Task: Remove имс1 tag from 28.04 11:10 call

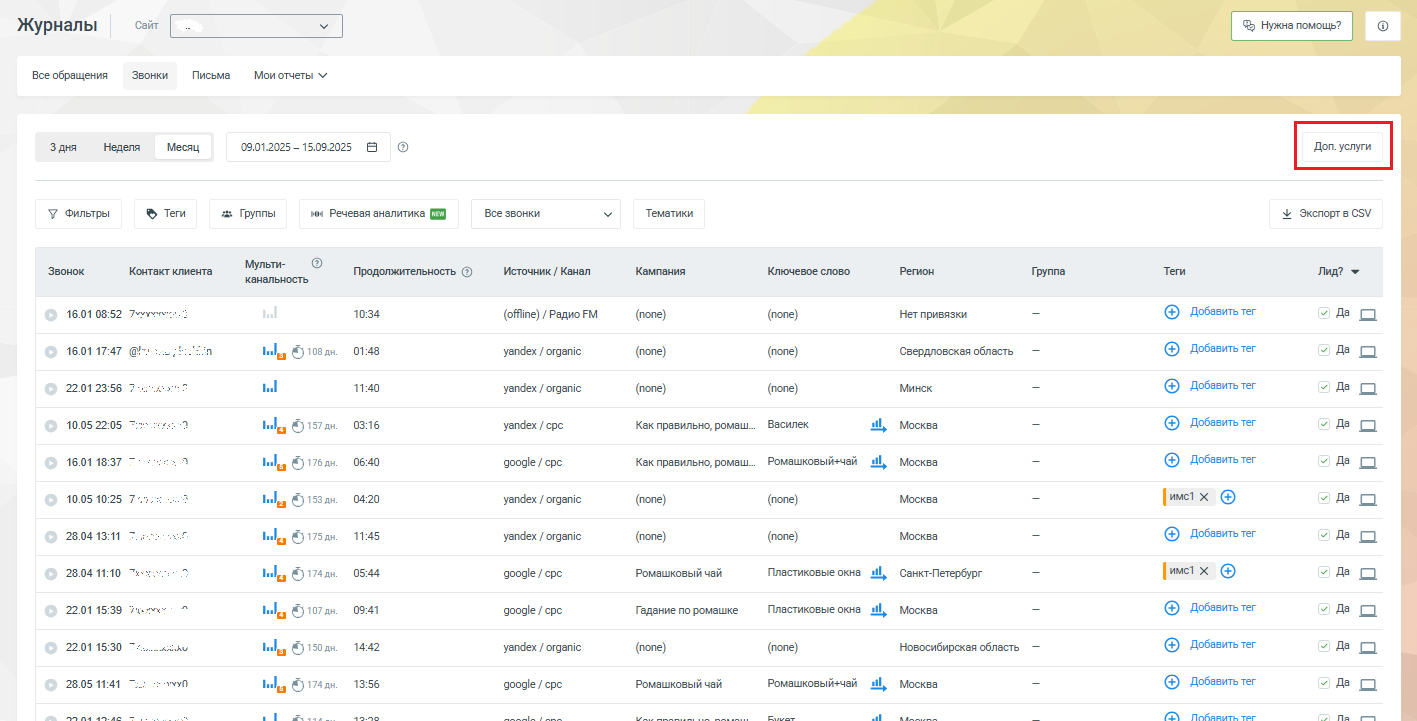Action: click(x=1204, y=571)
